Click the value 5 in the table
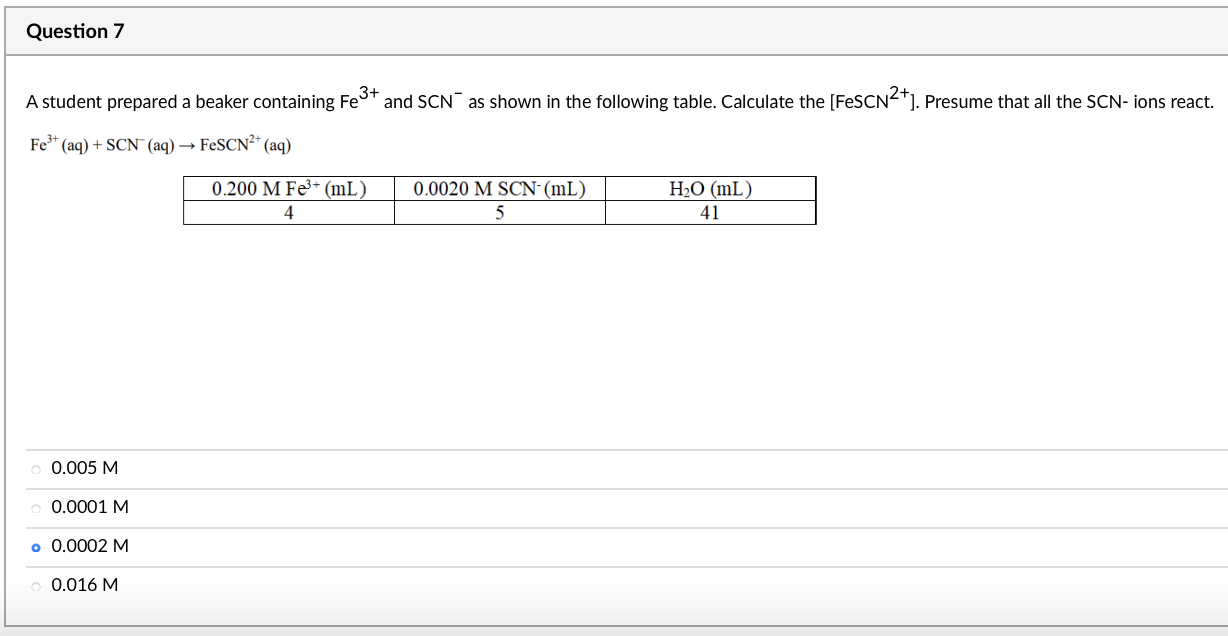 pyautogui.click(x=500, y=212)
